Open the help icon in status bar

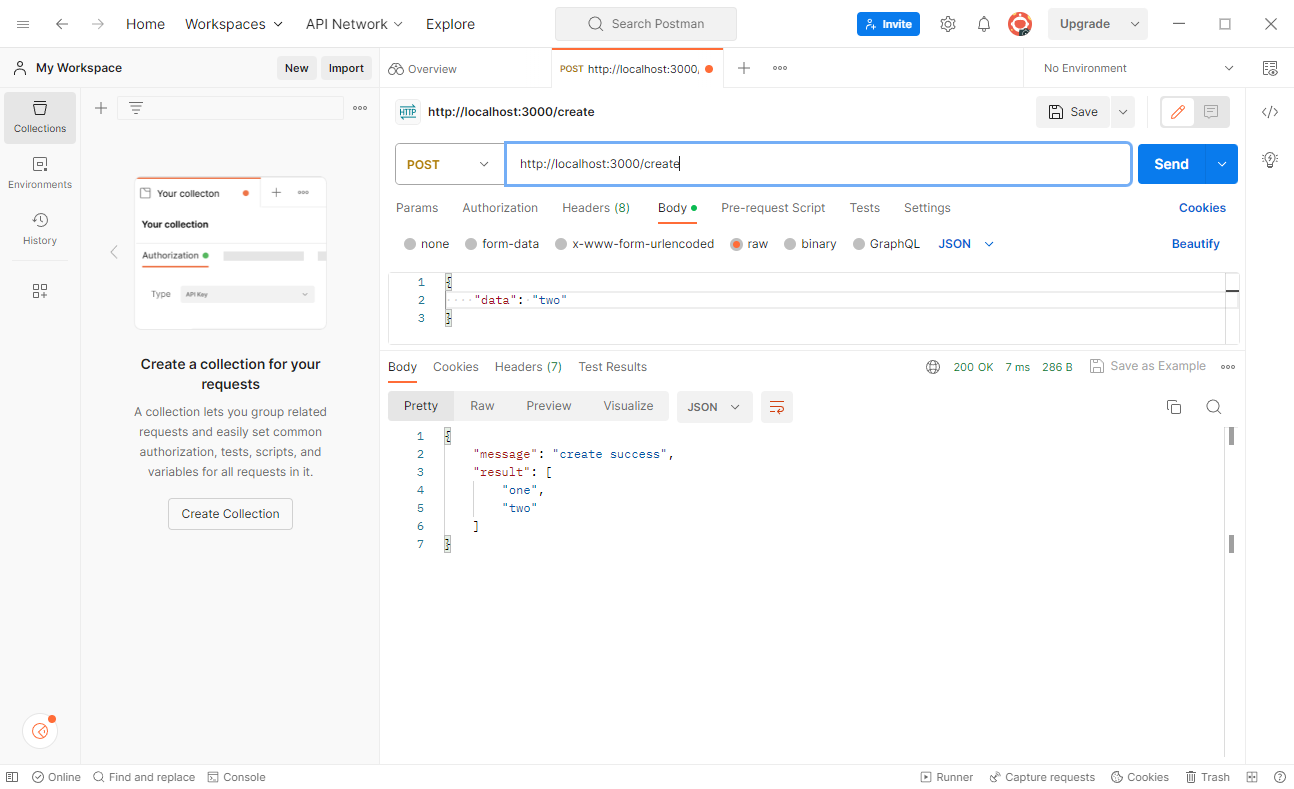(x=1279, y=777)
